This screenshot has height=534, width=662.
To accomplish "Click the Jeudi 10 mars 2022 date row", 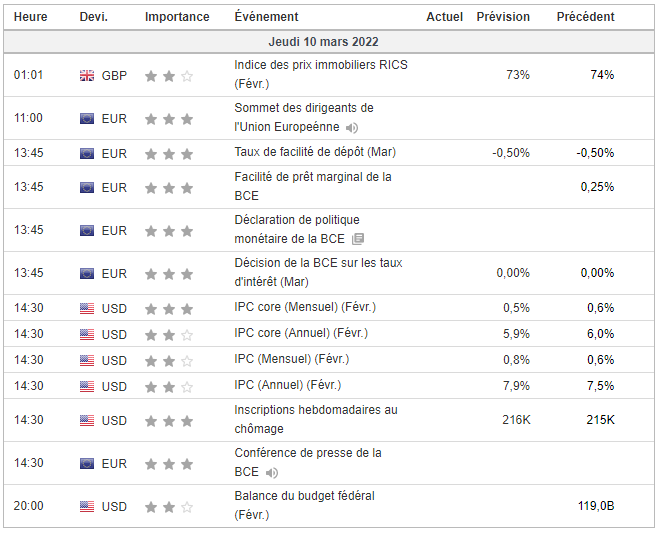I will pos(330,42).
